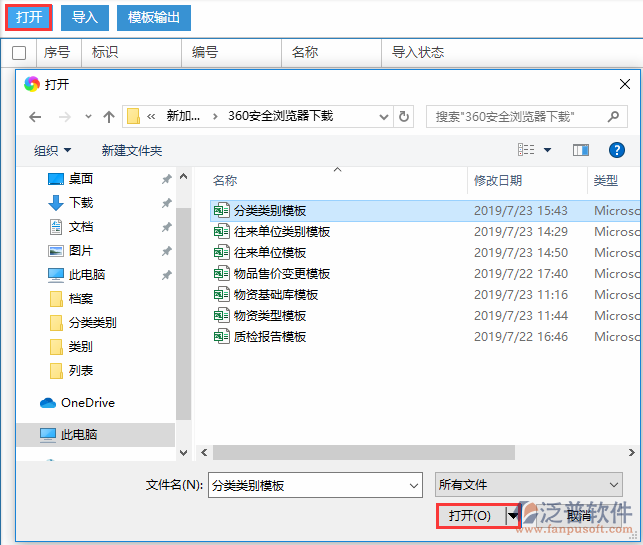The width and height of the screenshot is (643, 545).
Task: Click the up one level arrow
Action: [x=109, y=117]
